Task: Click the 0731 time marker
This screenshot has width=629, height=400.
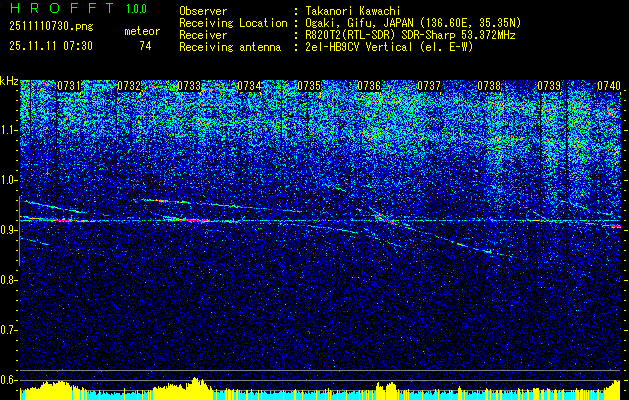Action: tap(69, 86)
